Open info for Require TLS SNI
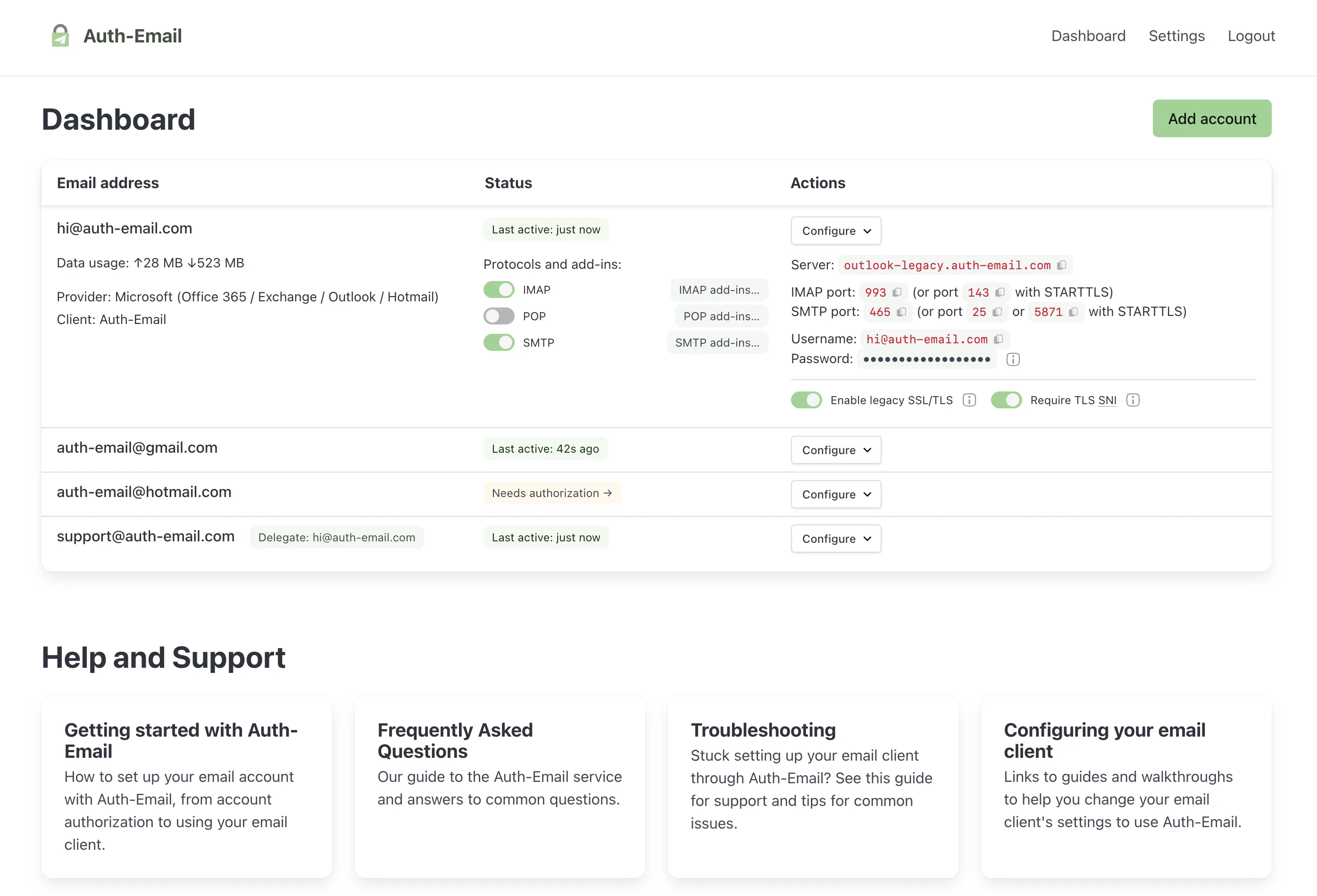Image resolution: width=1317 pixels, height=896 pixels. 1132,400
